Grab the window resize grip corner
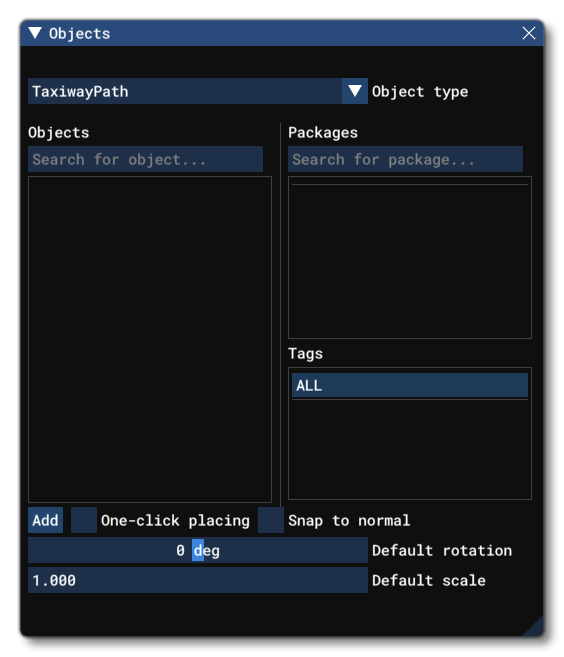This screenshot has height=657, width=564. tap(534, 626)
